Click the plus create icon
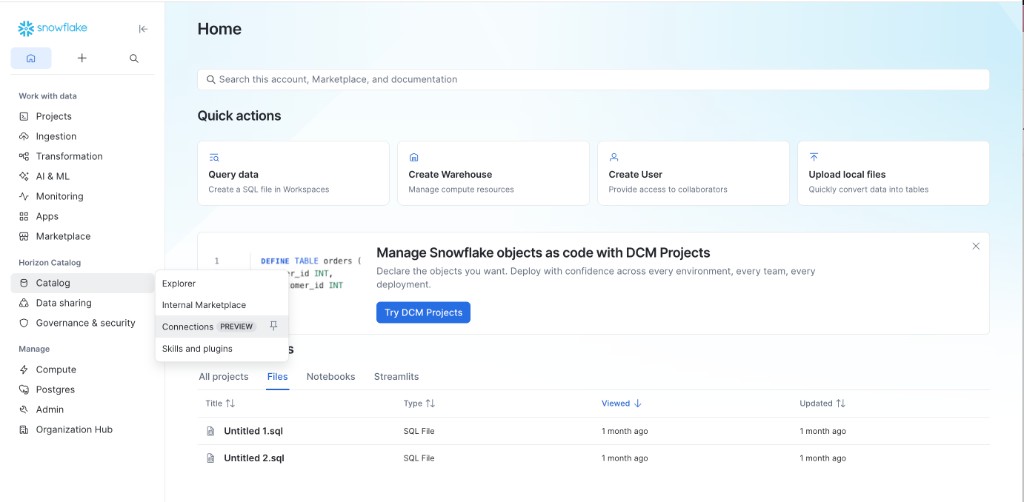 82,58
